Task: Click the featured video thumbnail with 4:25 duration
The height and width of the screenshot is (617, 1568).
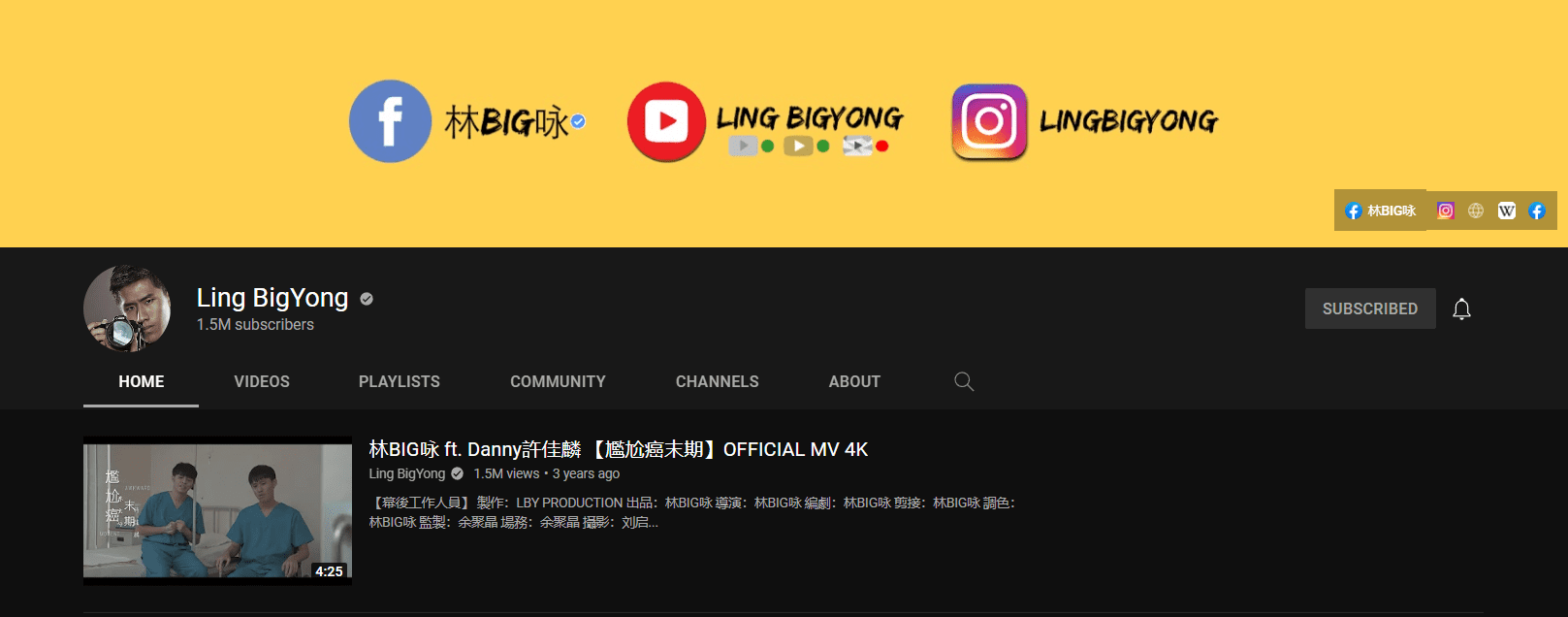Action: [217, 510]
